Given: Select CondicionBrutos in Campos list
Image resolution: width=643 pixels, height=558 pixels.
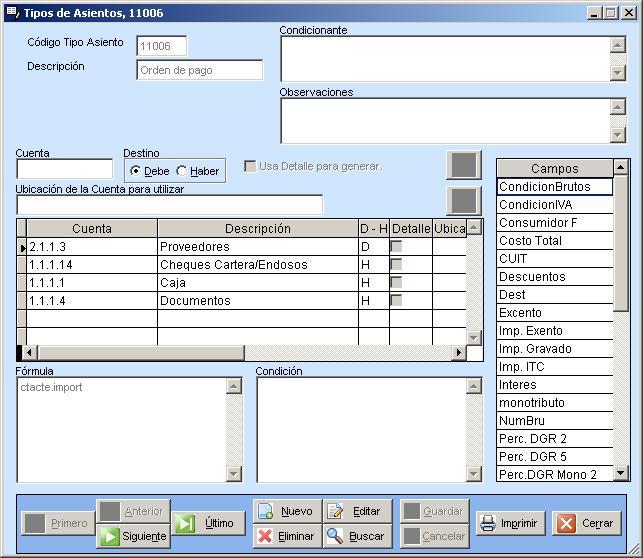Looking at the screenshot, I should (554, 187).
